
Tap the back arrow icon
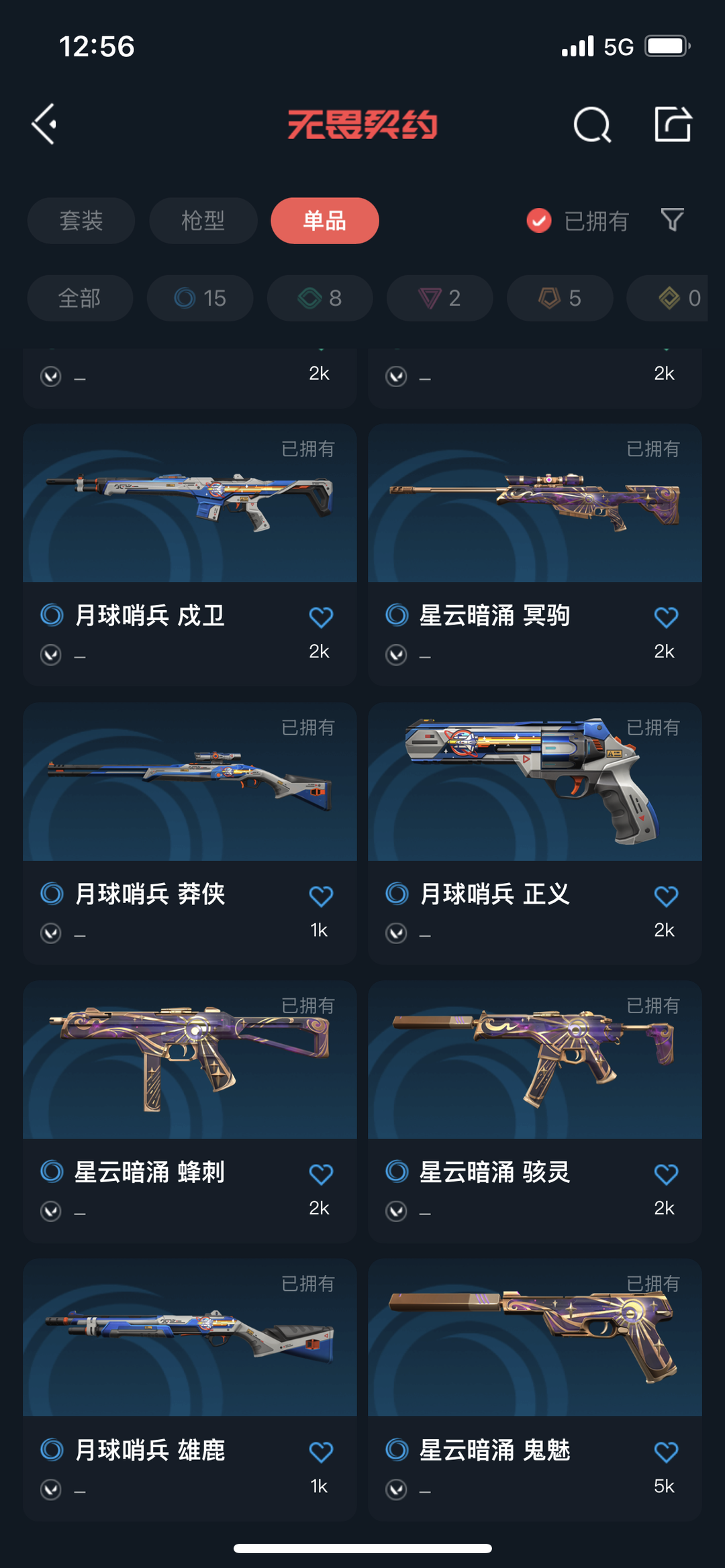pyautogui.click(x=44, y=124)
